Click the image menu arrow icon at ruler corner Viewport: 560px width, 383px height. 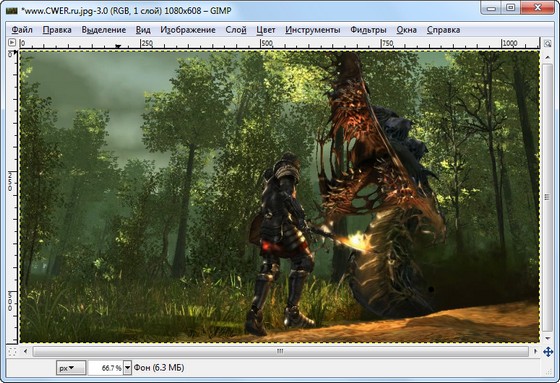coord(12,43)
